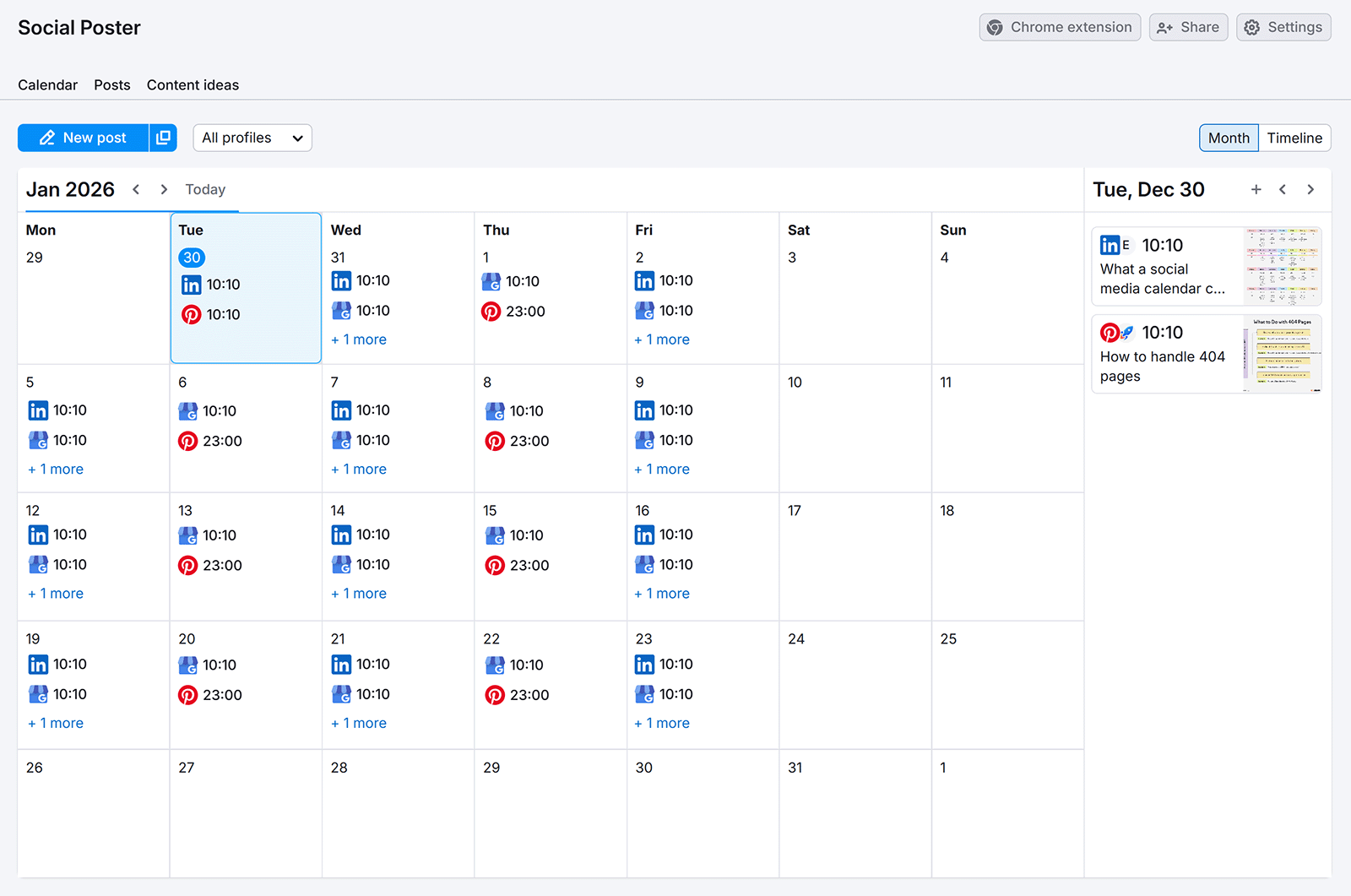Open the Google Business 10:10 post on Jan 6
Viewport: 1351px width, 896px height.
tap(209, 411)
